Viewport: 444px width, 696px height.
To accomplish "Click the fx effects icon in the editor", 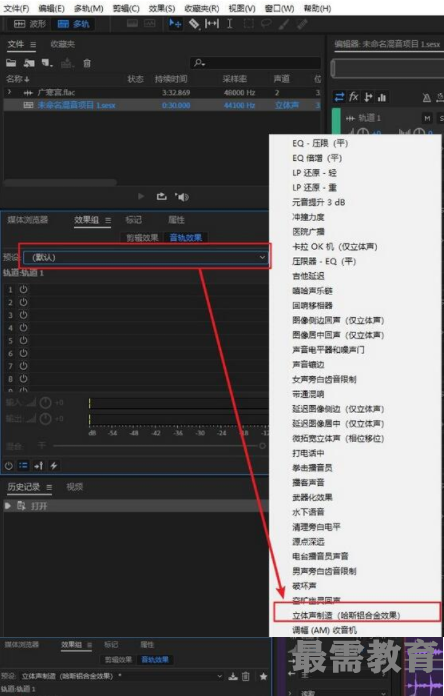I will pyautogui.click(x=353, y=97).
